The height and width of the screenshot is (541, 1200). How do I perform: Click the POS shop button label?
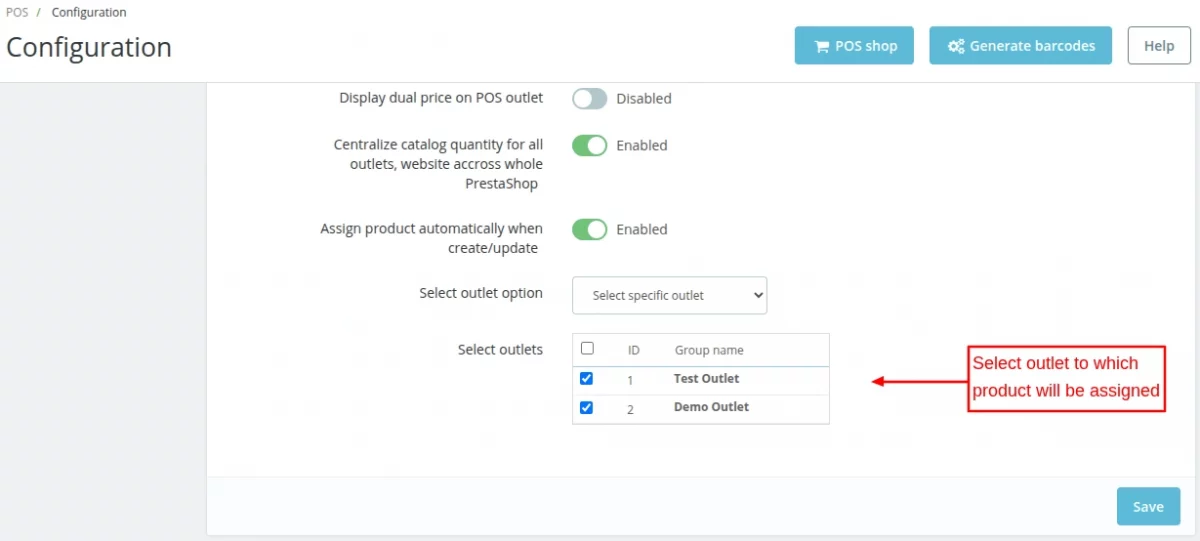point(866,46)
